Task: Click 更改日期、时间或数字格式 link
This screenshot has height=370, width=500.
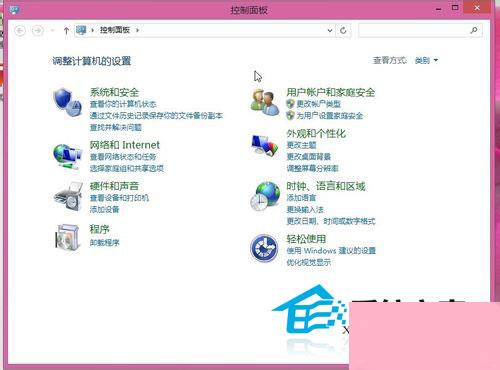Action: pyautogui.click(x=331, y=221)
